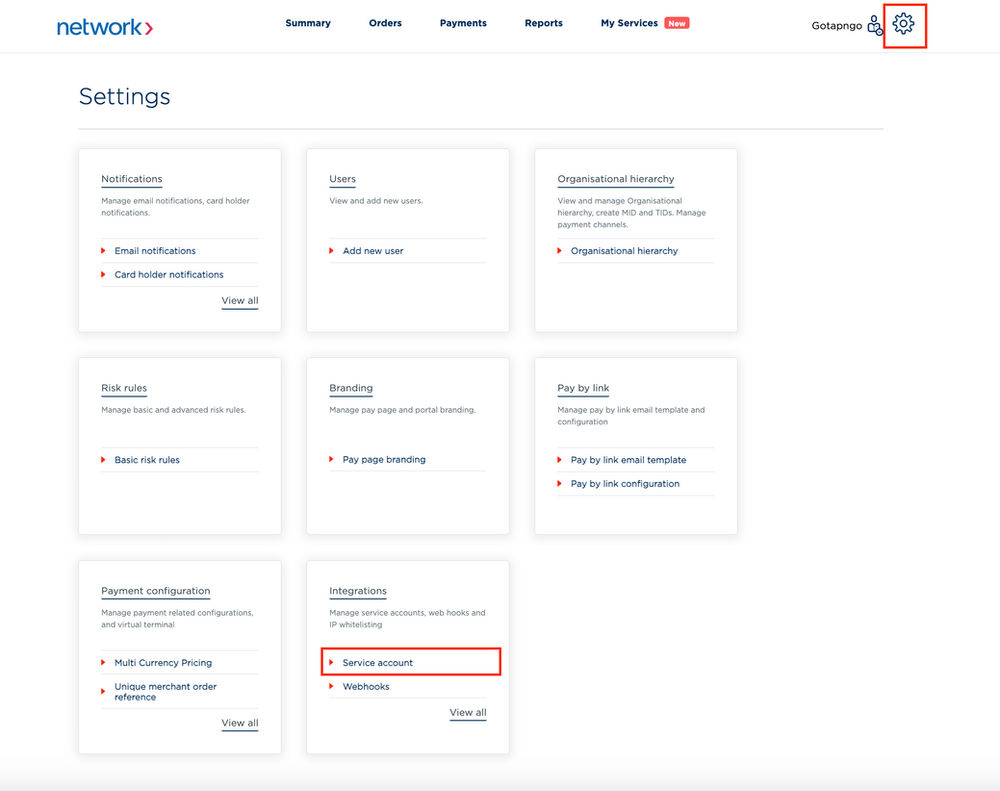This screenshot has height=791, width=1000.
Task: Open the Orders menu
Action: [385, 22]
